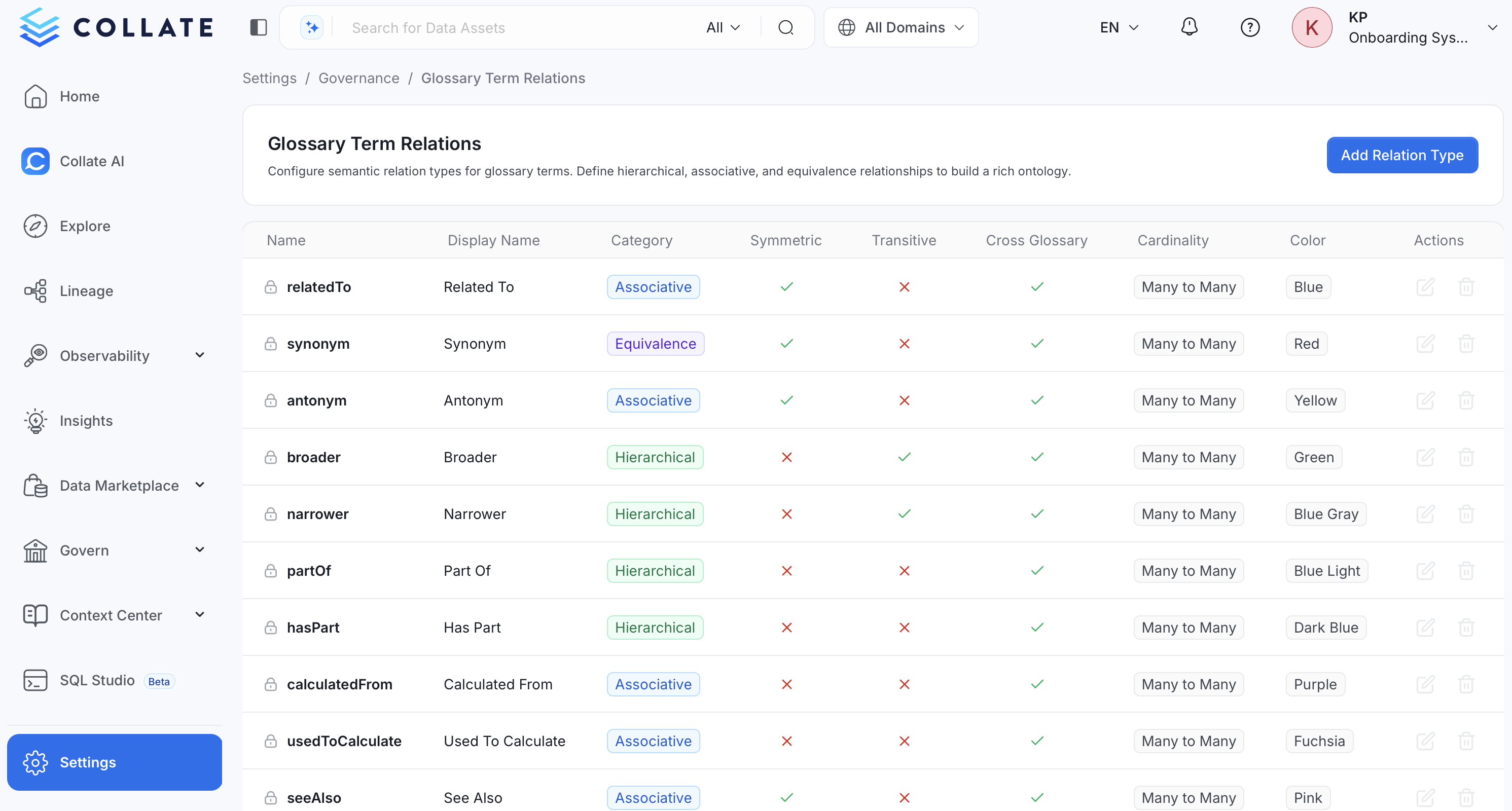The height and width of the screenshot is (811, 1512).
Task: Edit the synonym relation
Action: [x=1426, y=344]
